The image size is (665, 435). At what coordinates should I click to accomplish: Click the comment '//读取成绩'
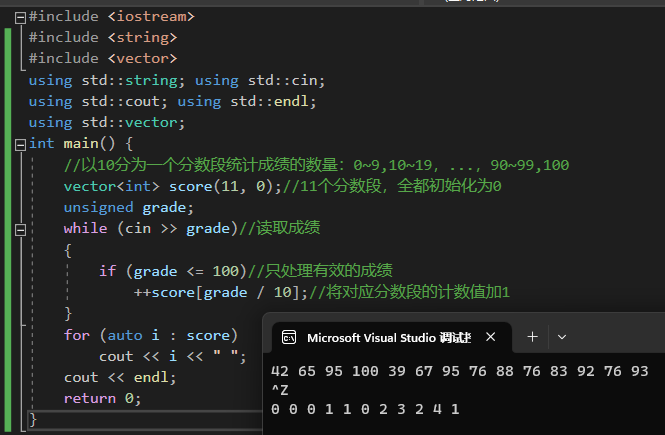[279, 228]
